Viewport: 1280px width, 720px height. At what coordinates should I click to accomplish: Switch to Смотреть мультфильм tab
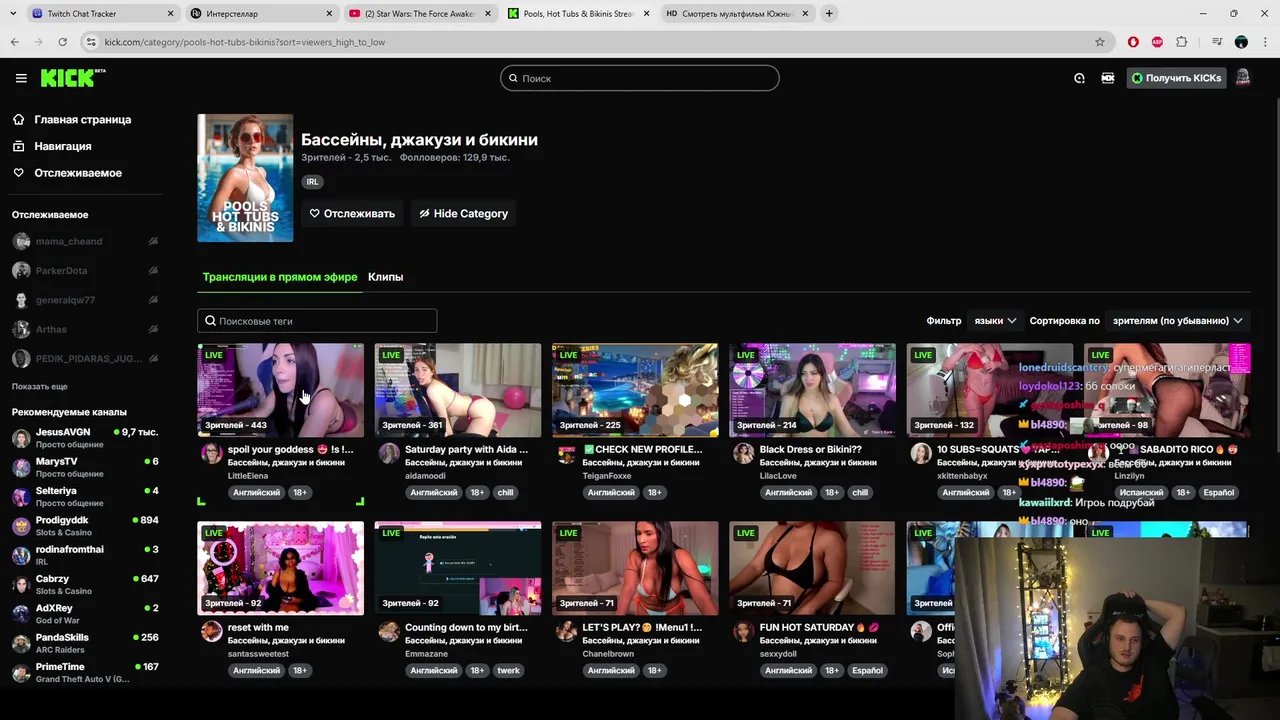(x=738, y=14)
